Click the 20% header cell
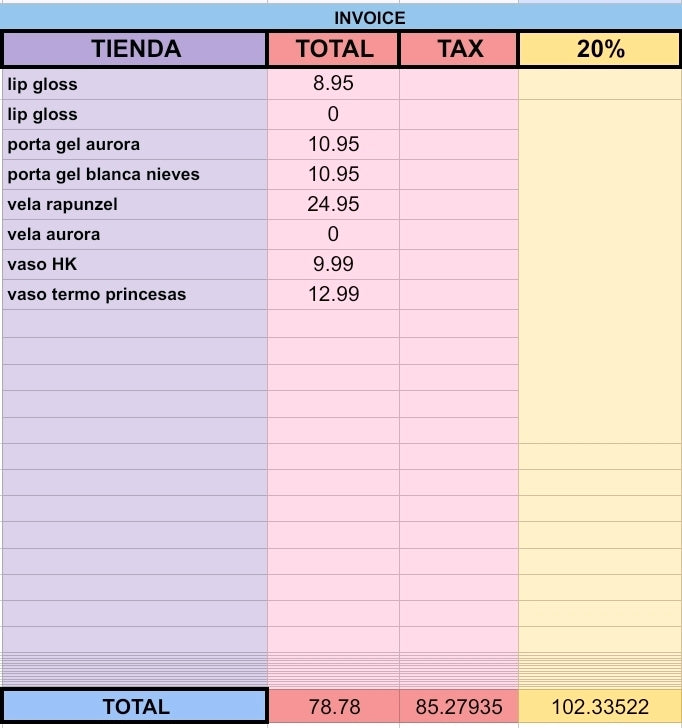The image size is (682, 728). 600,49
